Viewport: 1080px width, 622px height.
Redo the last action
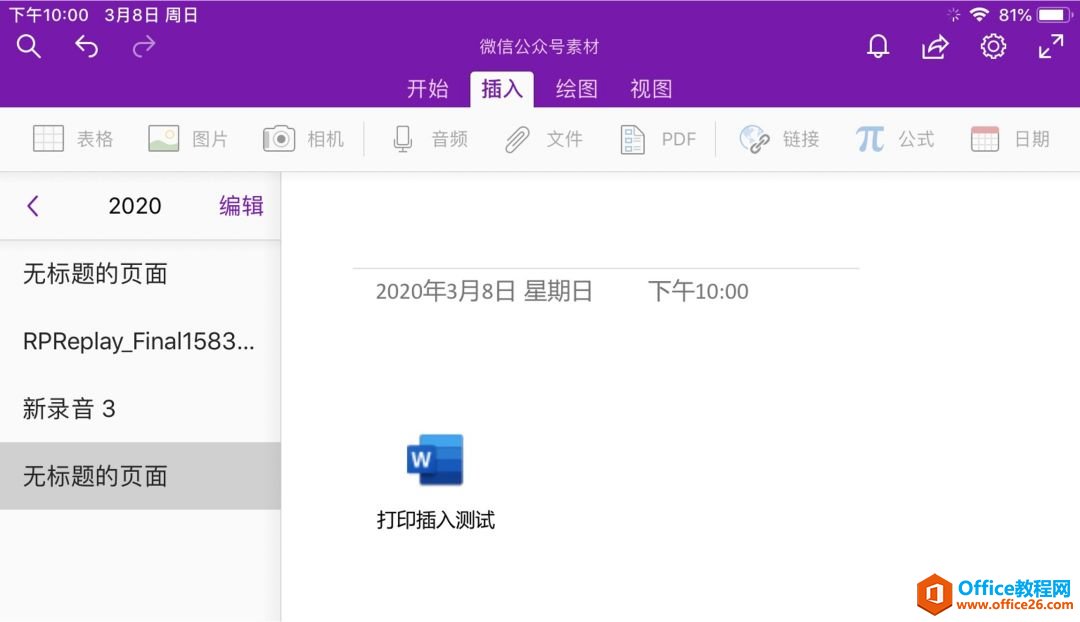[144, 47]
